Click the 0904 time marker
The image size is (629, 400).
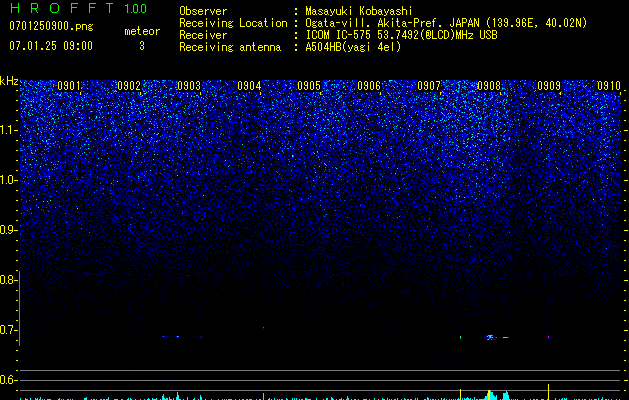pyautogui.click(x=249, y=86)
